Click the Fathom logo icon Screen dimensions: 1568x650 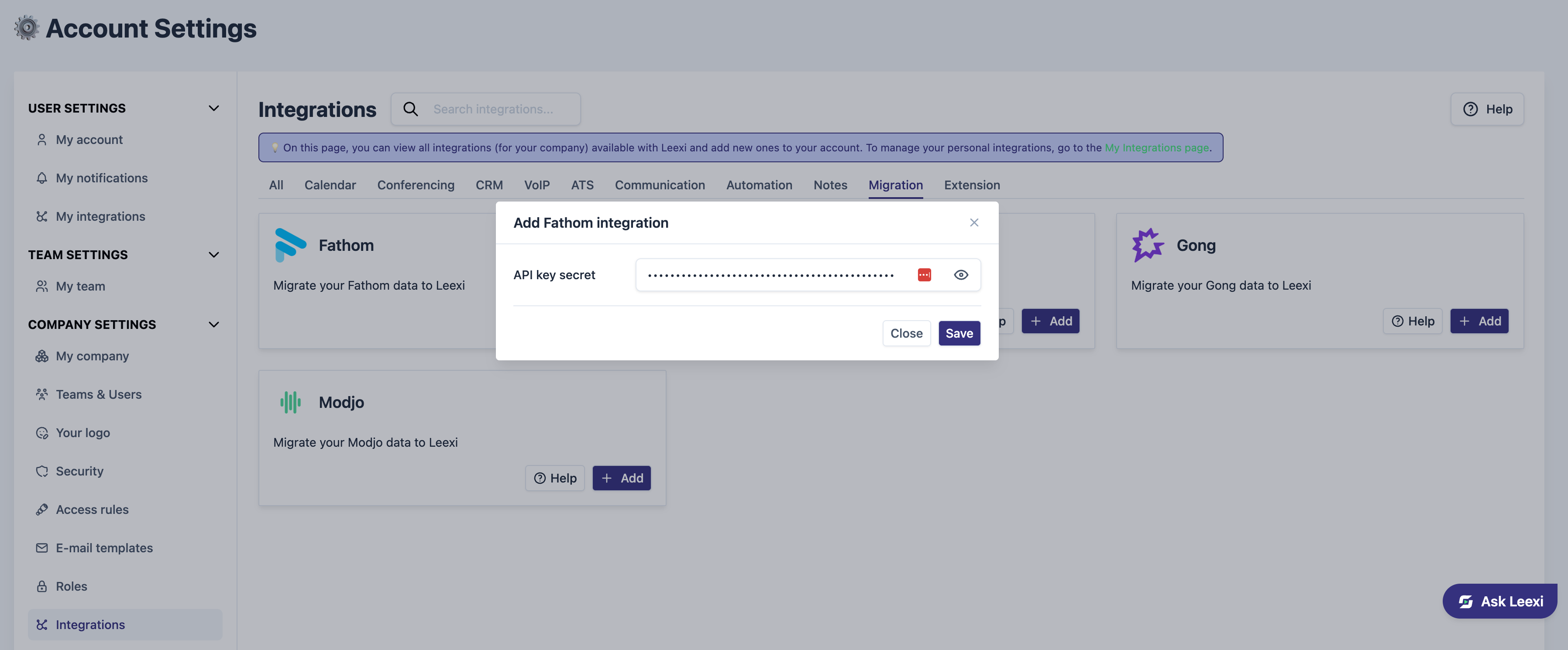click(290, 245)
